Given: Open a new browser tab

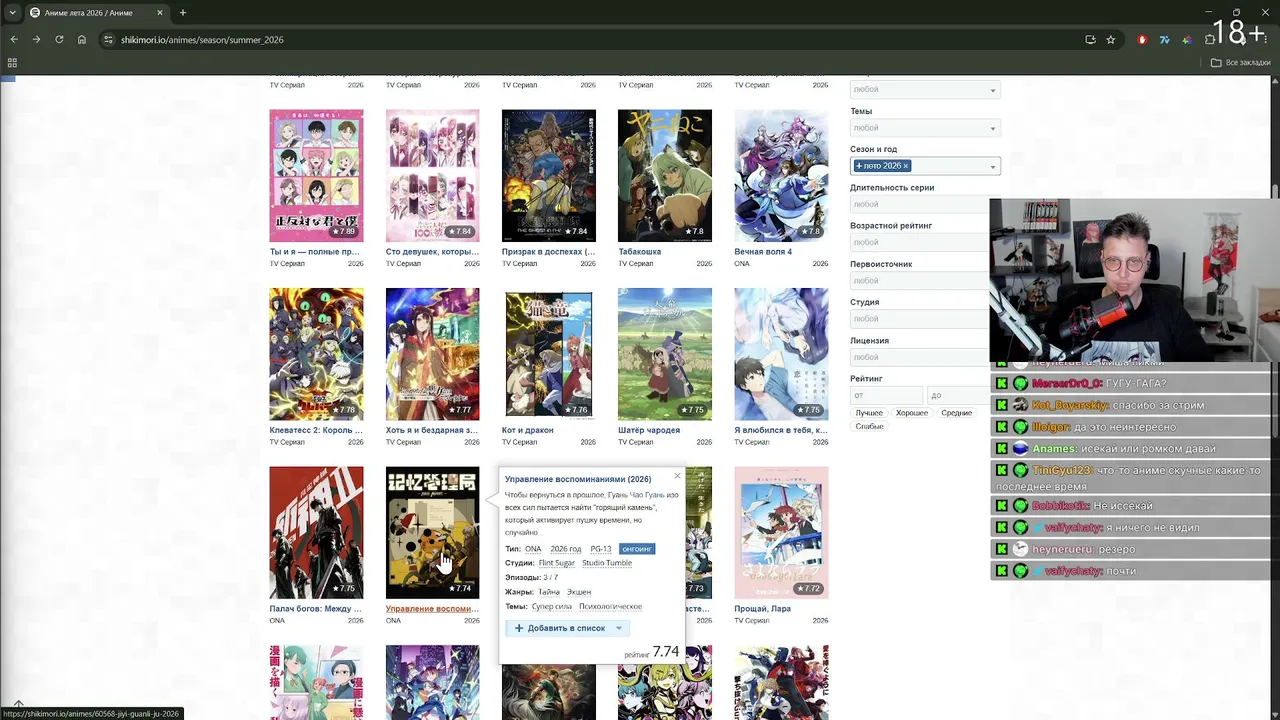Looking at the screenshot, I should 182,13.
